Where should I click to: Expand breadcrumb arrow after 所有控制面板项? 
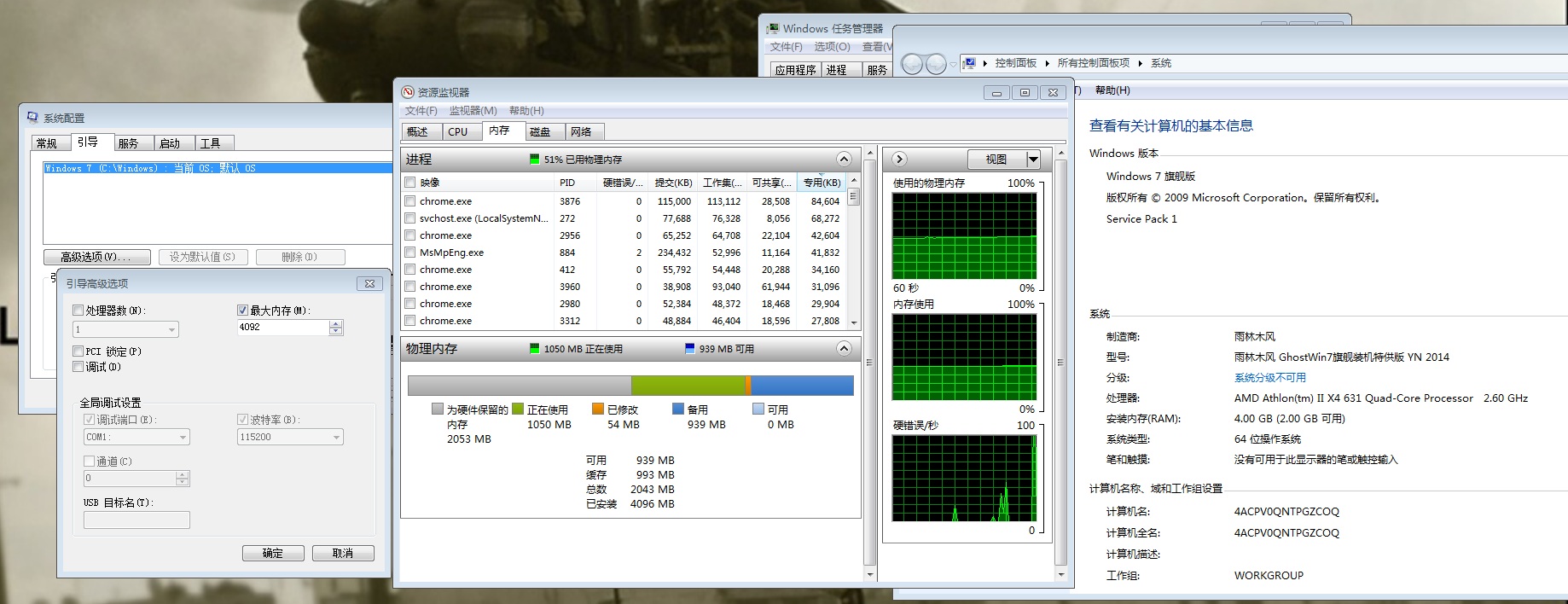pos(1140,63)
